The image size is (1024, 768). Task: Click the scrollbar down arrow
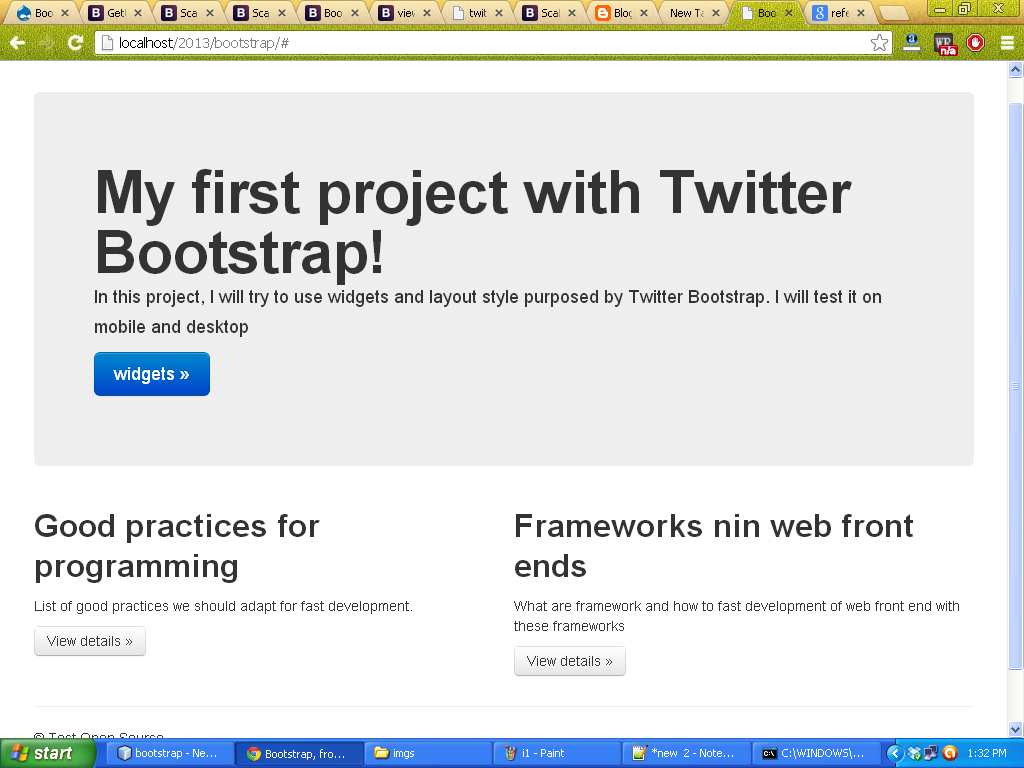(1016, 729)
